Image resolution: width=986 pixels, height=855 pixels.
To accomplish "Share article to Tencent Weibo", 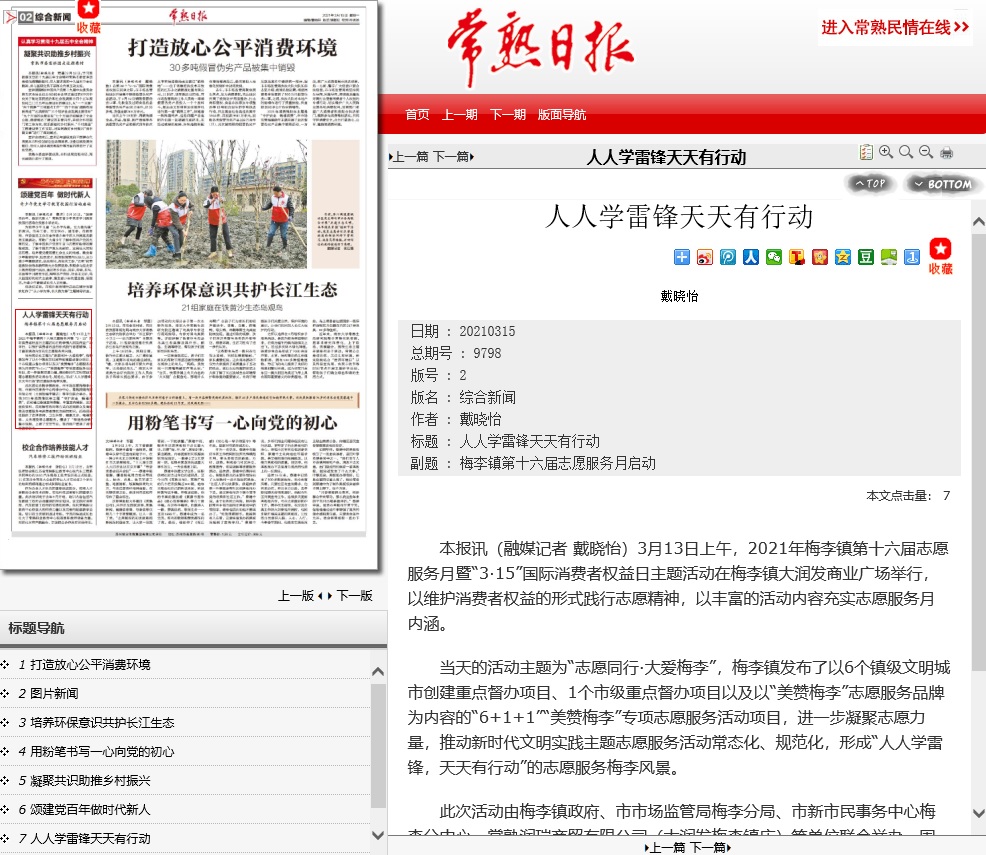I will 728,257.
